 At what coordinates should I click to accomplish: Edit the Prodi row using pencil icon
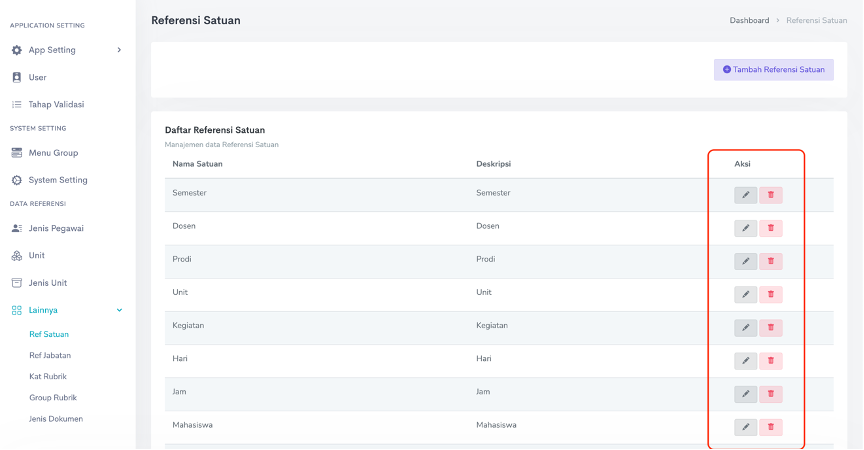[745, 261]
